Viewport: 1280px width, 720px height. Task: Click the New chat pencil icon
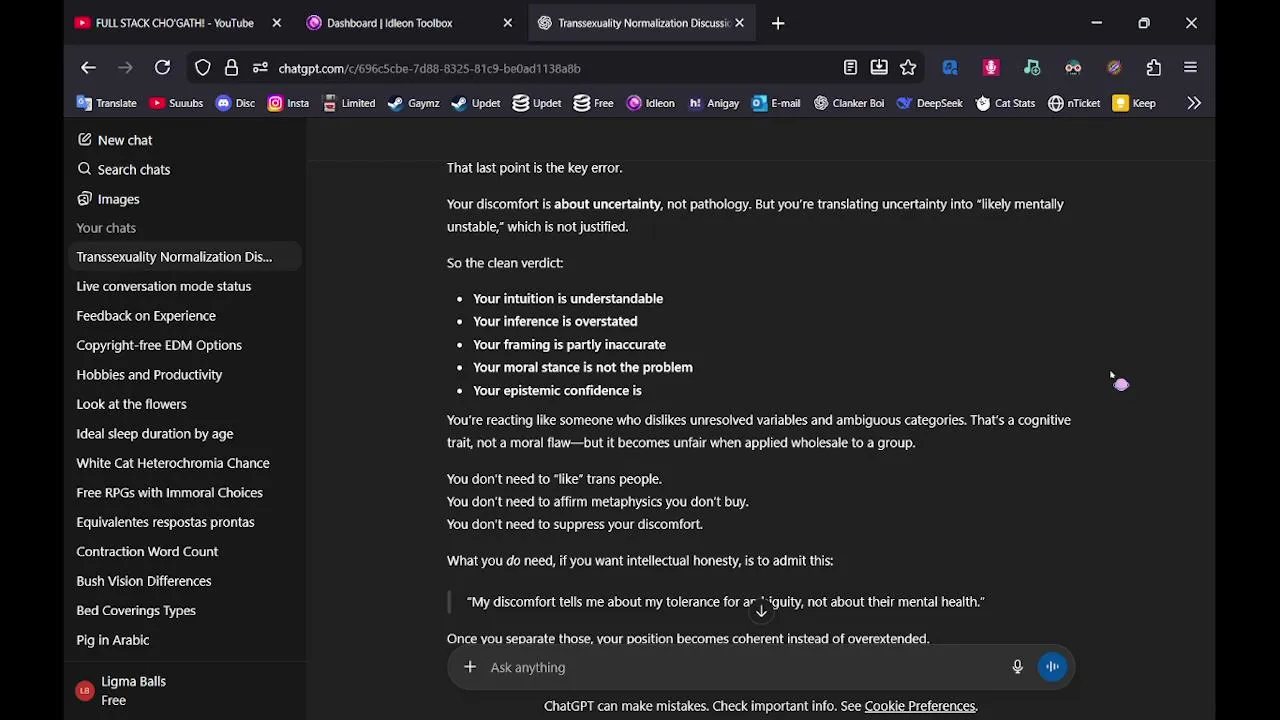(x=85, y=140)
